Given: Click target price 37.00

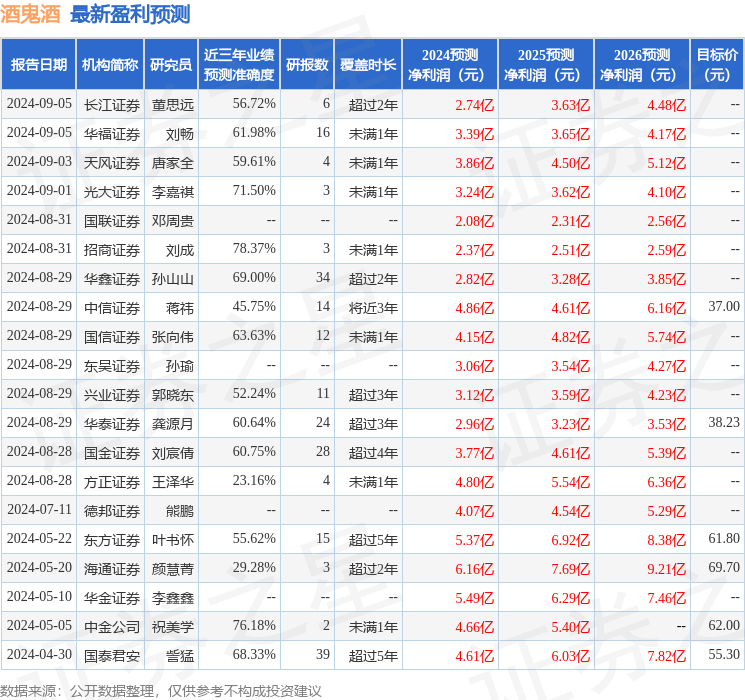Looking at the screenshot, I should click(x=724, y=307).
